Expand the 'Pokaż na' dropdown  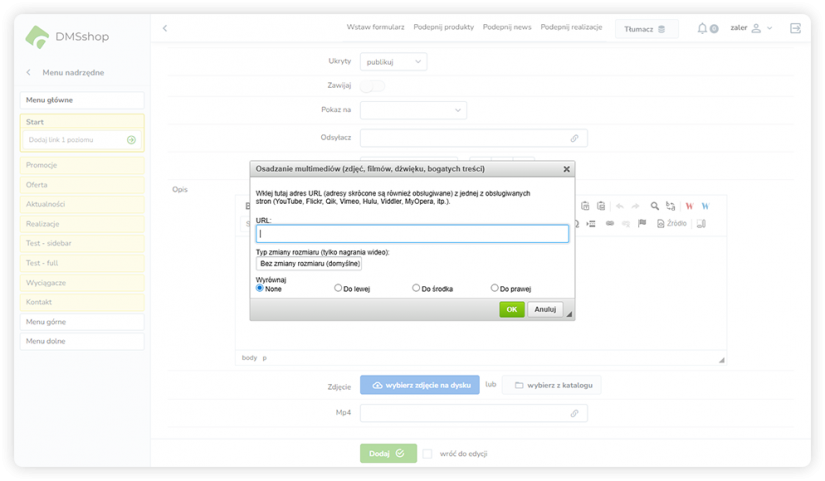pyautogui.click(x=413, y=110)
